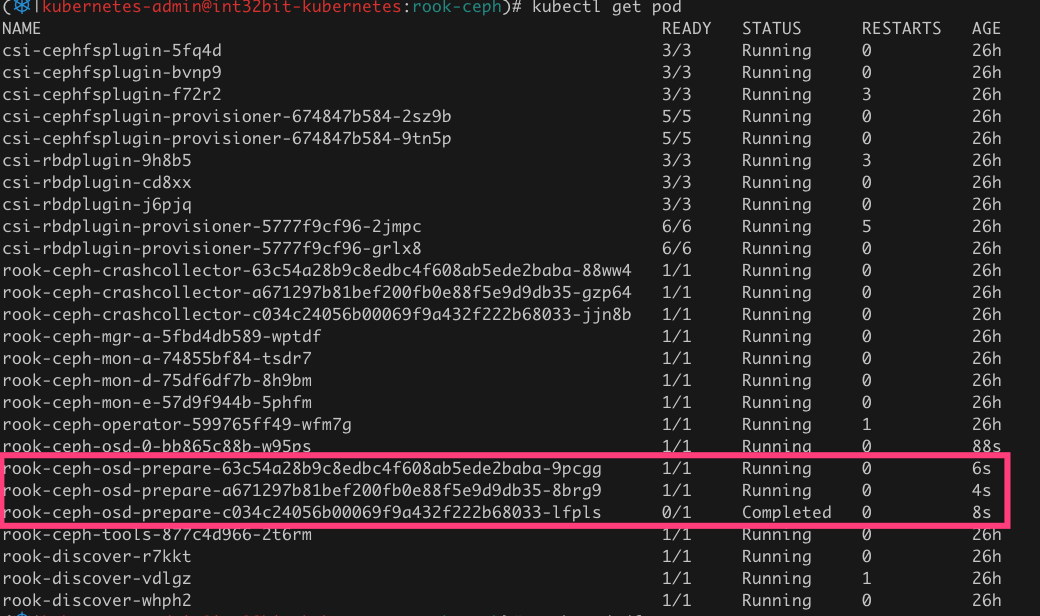1040x616 pixels.
Task: Select the osd-prepare pod ending in lfpls
Action: 302,513
